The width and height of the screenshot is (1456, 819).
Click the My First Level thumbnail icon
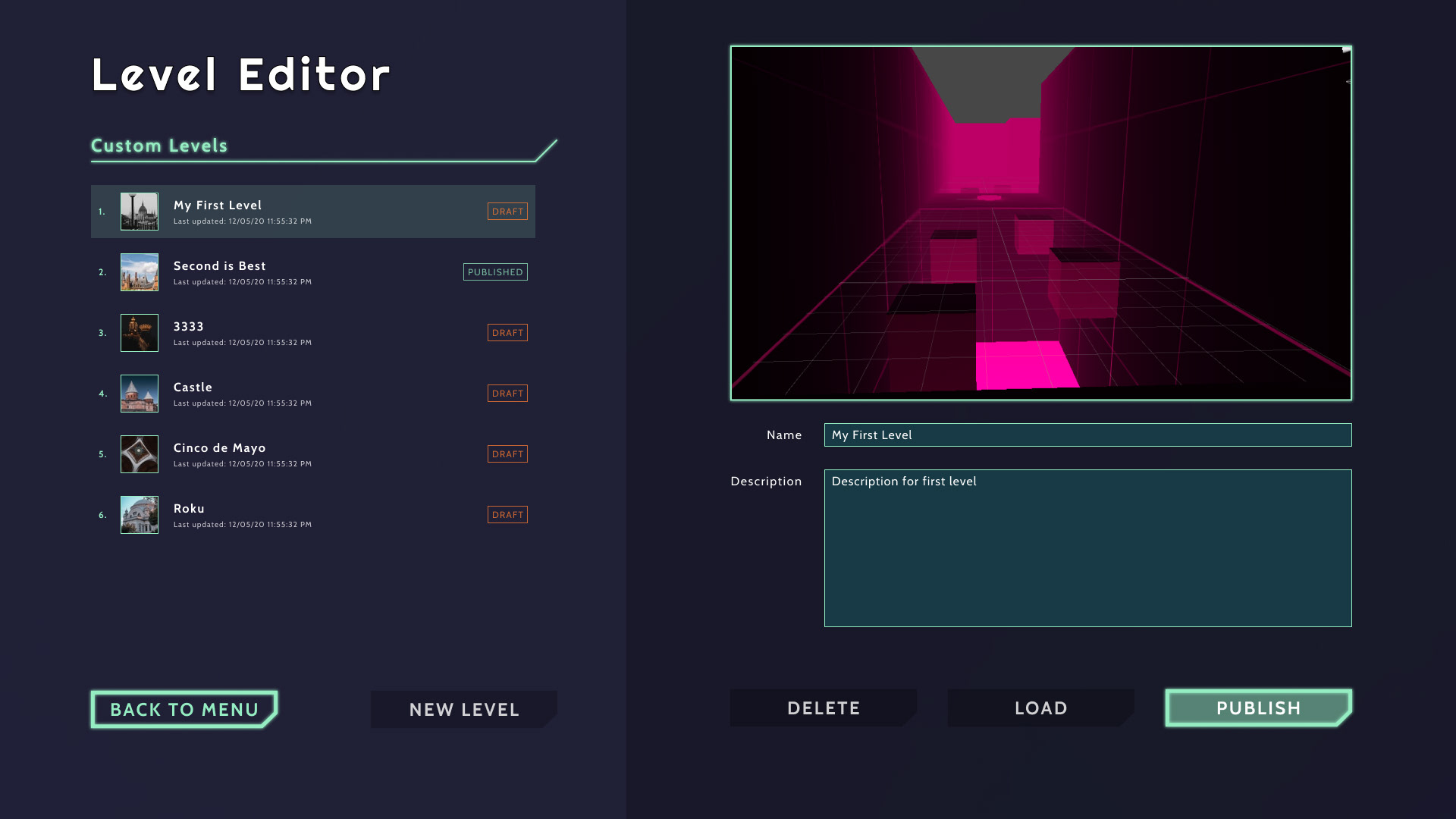140,212
